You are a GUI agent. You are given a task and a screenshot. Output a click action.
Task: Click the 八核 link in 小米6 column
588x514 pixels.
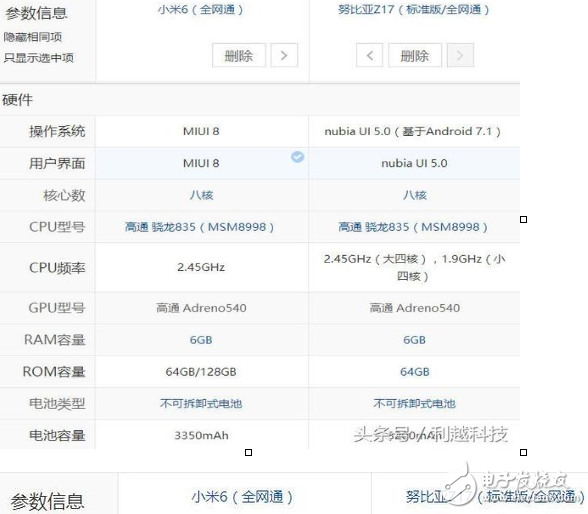(201, 195)
